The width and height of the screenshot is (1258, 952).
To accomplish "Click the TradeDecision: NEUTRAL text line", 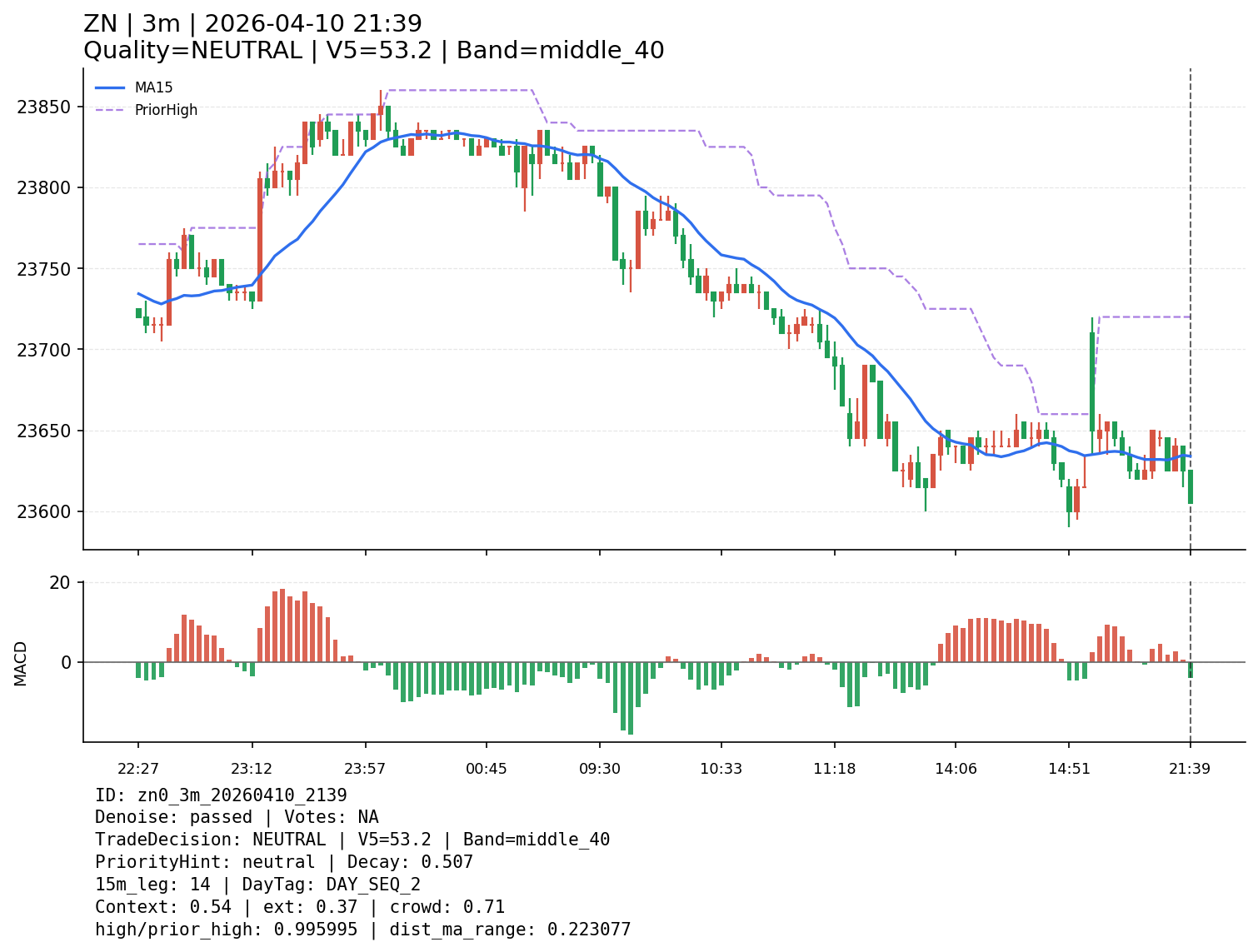I will (352, 840).
